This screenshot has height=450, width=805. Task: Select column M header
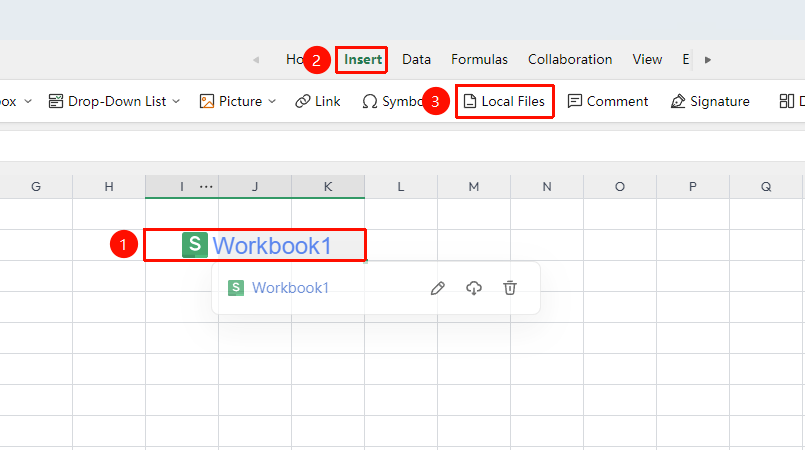click(474, 187)
